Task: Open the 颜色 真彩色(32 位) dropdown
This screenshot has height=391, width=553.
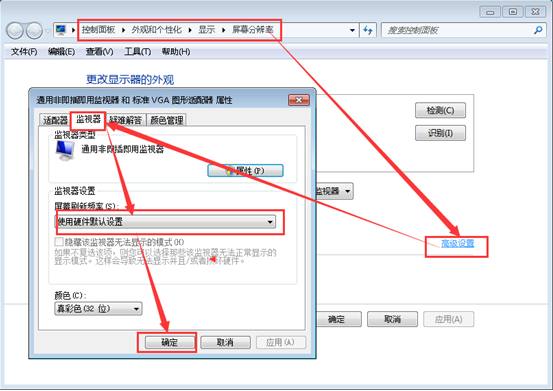Action: [x=98, y=308]
